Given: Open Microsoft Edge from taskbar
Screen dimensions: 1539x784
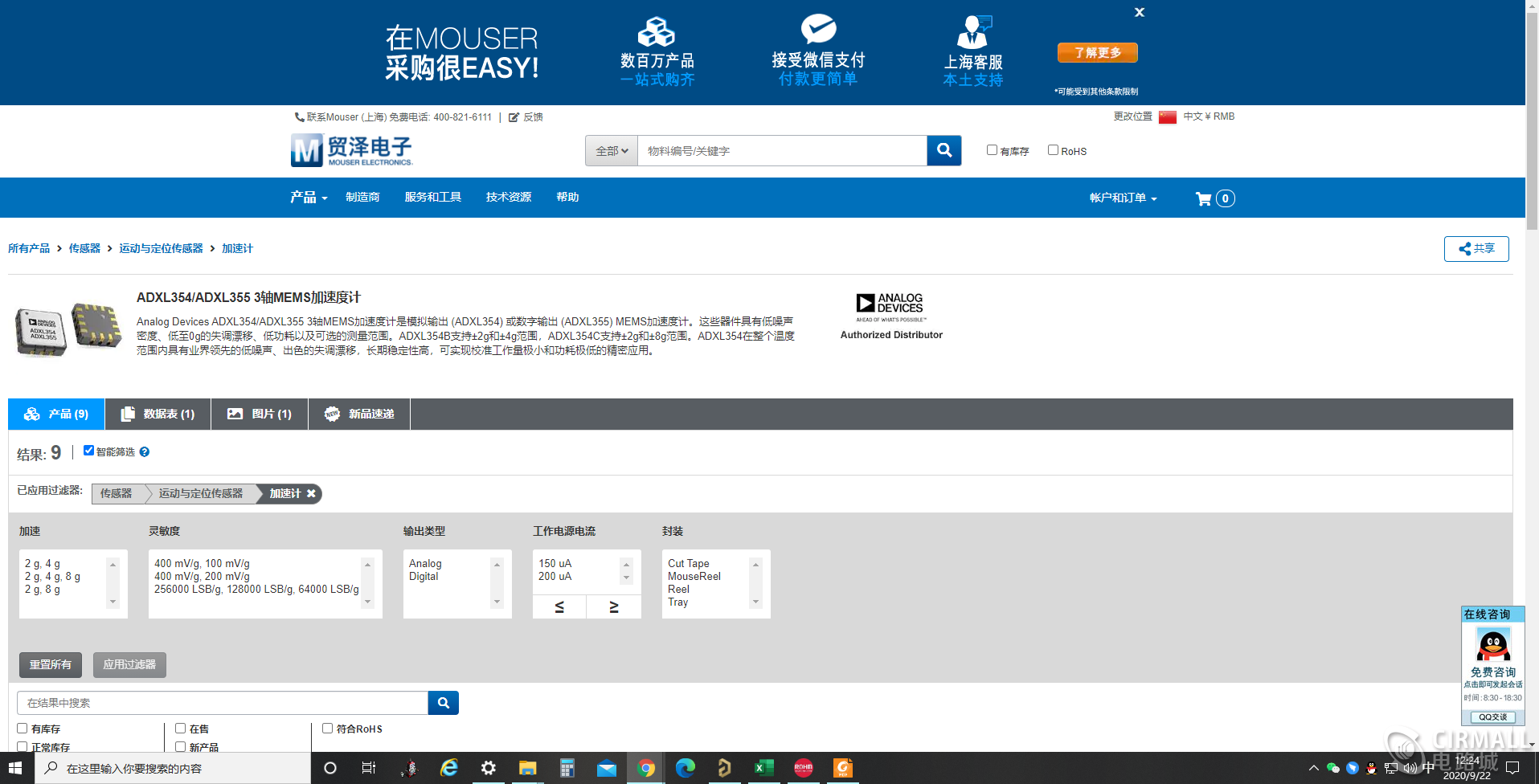Looking at the screenshot, I should [x=686, y=768].
